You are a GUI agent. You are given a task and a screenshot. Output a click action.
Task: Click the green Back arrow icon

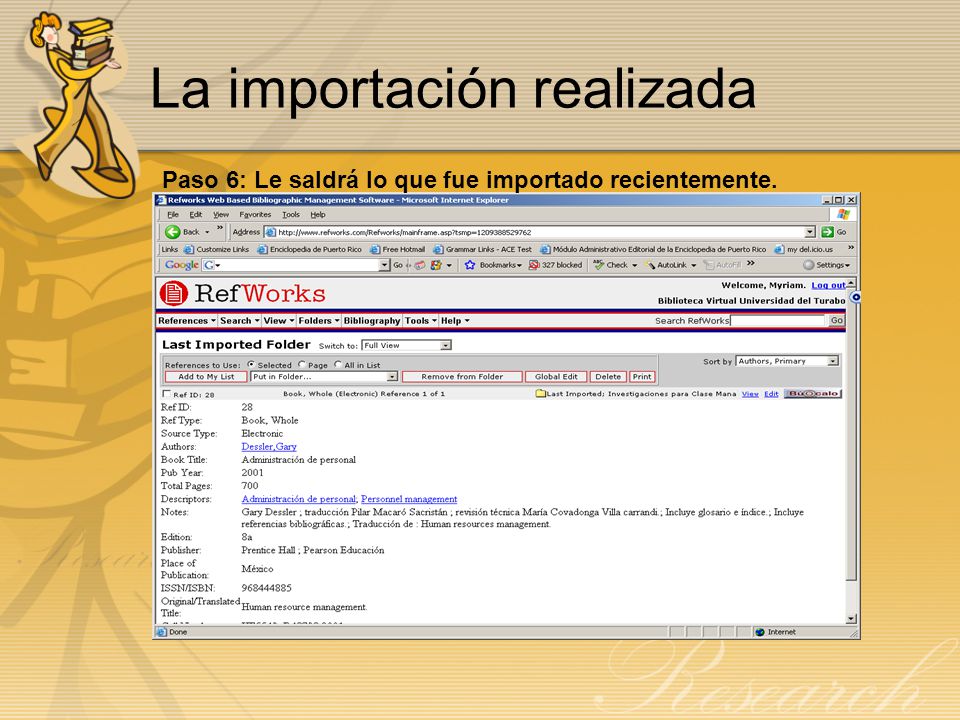[x=172, y=232]
